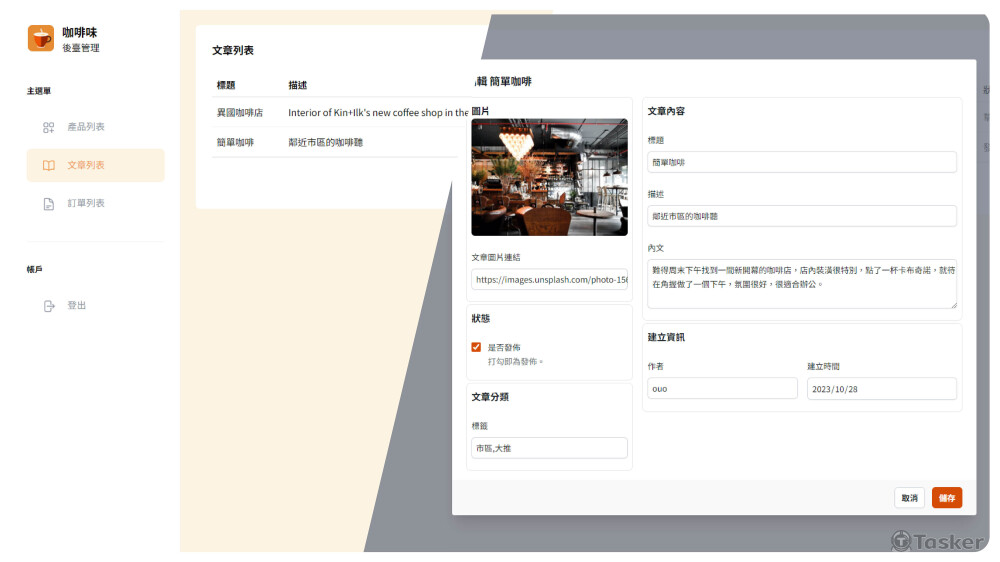Click inside the 內文 text area
Viewport: 1000px width, 562px height.
801,284
